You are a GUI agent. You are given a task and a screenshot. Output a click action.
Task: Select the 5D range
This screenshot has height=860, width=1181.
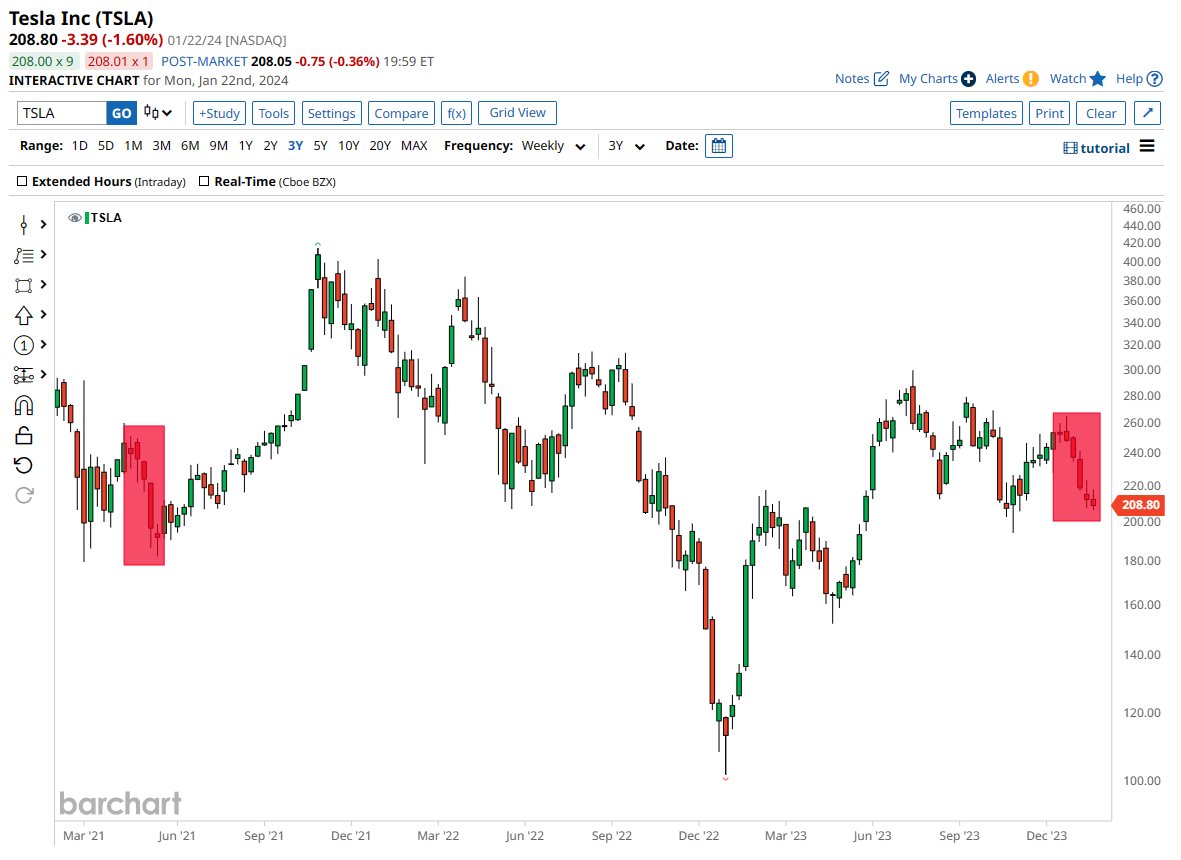[106, 146]
